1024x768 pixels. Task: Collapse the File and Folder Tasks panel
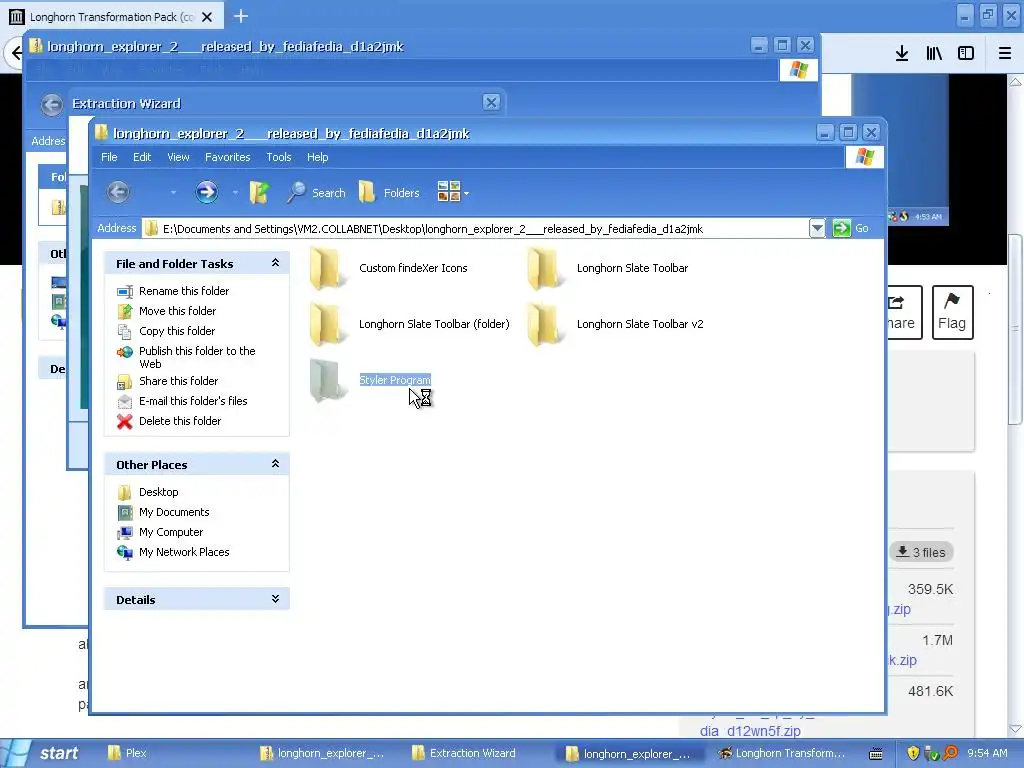click(275, 263)
